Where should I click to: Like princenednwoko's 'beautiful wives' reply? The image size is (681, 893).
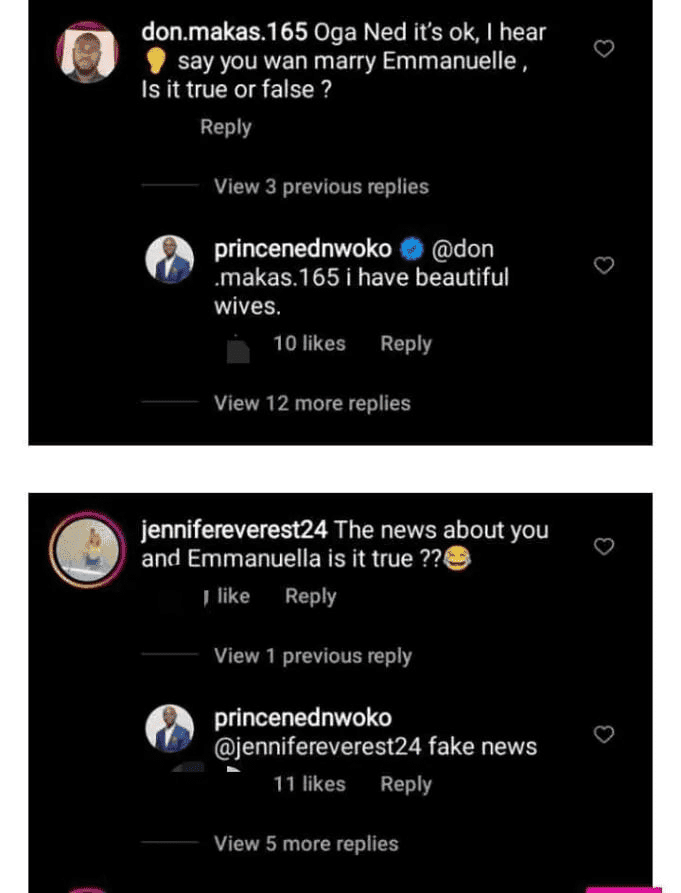click(604, 265)
